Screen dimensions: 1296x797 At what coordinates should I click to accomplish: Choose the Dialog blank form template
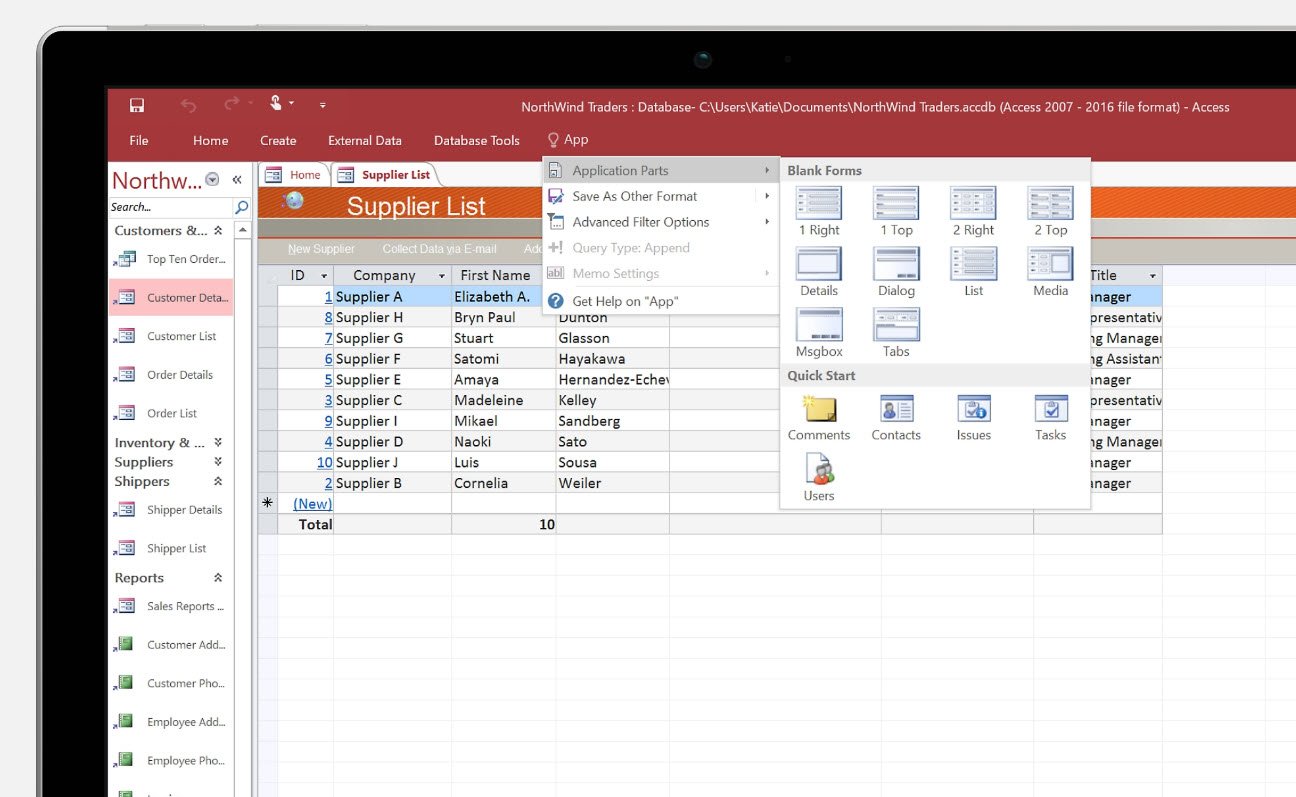pos(896,265)
